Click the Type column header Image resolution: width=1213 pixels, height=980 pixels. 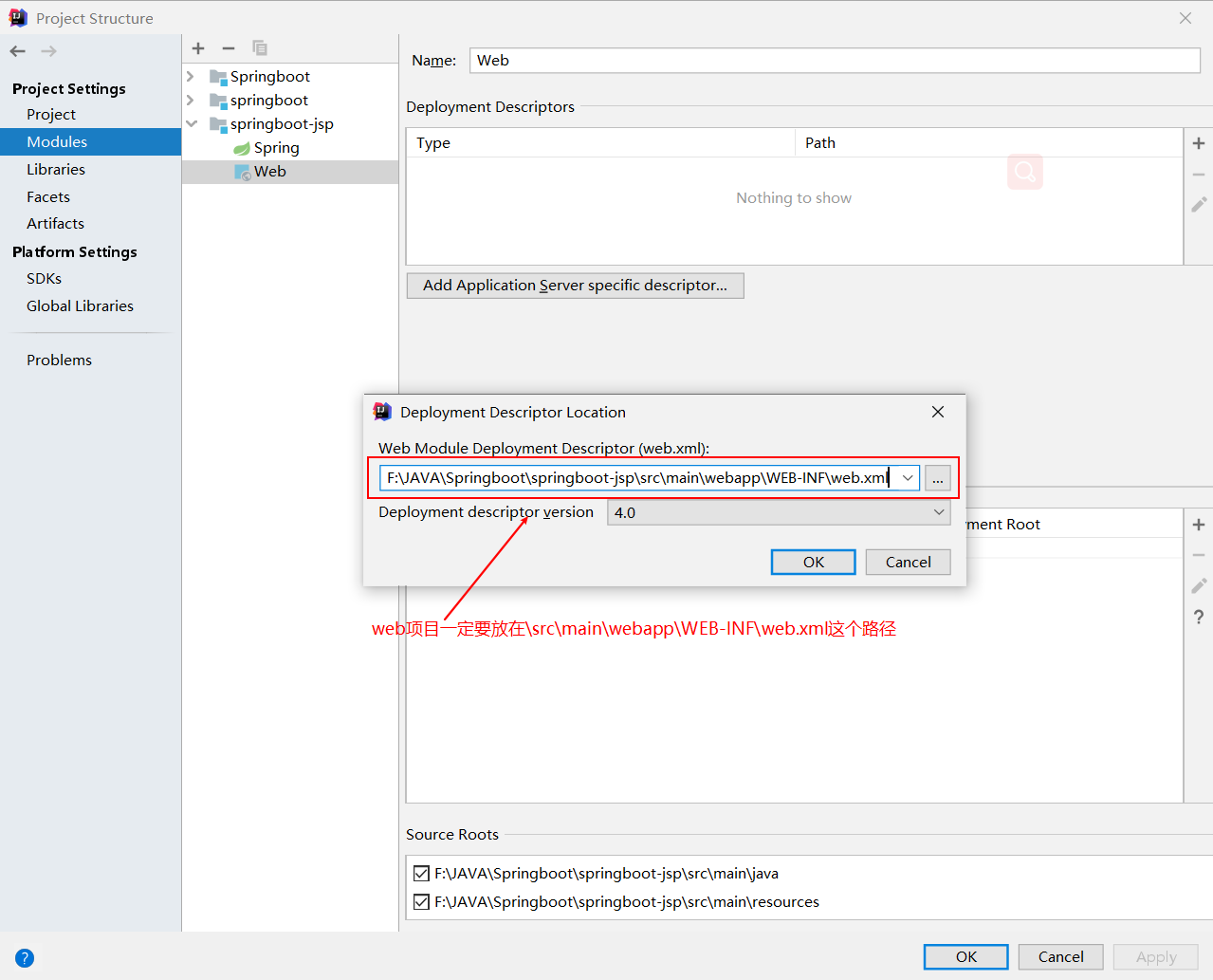click(600, 143)
